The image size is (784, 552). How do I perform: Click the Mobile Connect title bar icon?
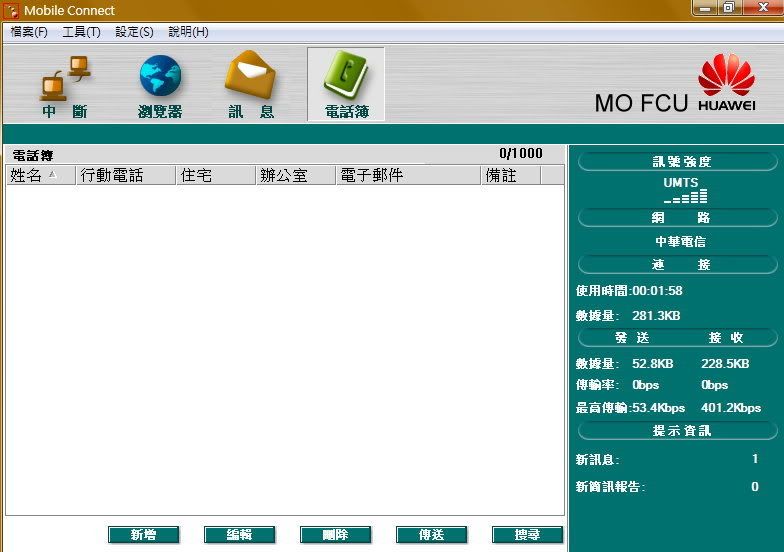(11, 10)
